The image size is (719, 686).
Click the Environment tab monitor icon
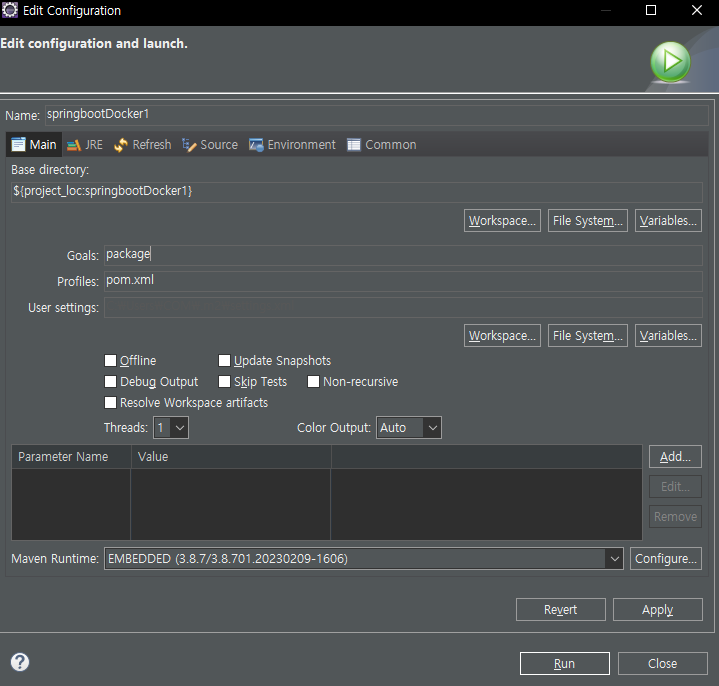[256, 145]
